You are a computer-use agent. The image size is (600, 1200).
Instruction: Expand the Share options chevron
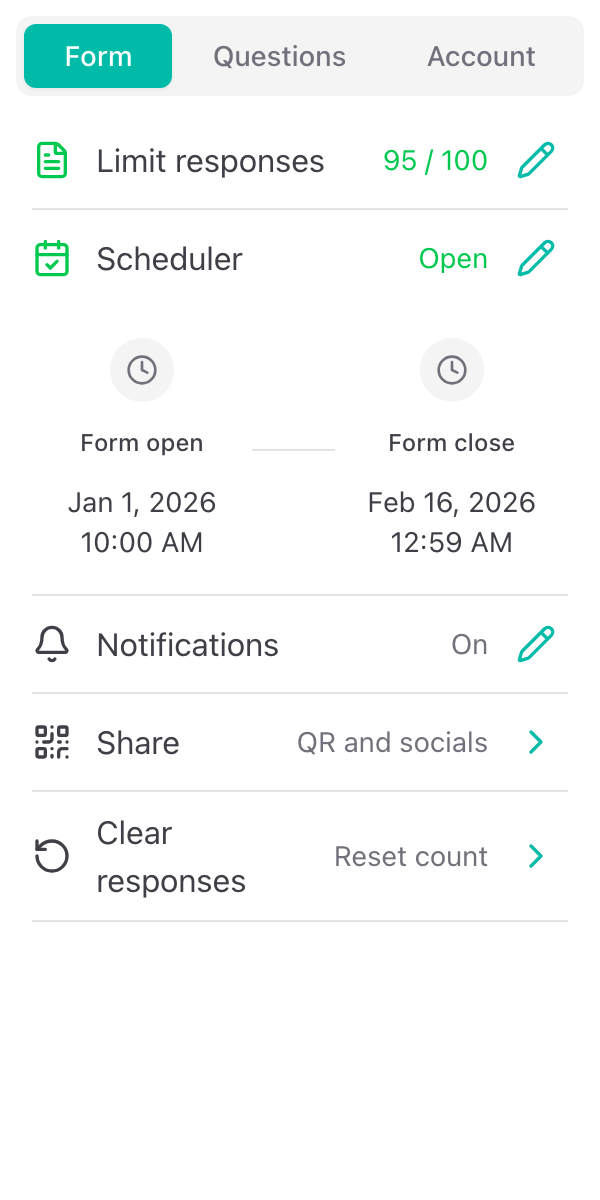536,742
